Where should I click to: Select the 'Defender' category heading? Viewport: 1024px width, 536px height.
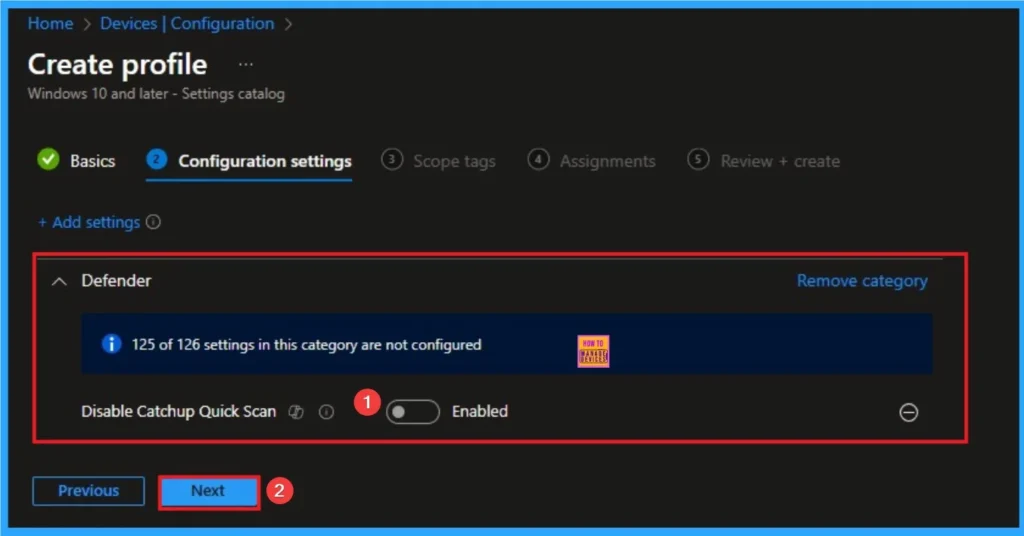116,281
